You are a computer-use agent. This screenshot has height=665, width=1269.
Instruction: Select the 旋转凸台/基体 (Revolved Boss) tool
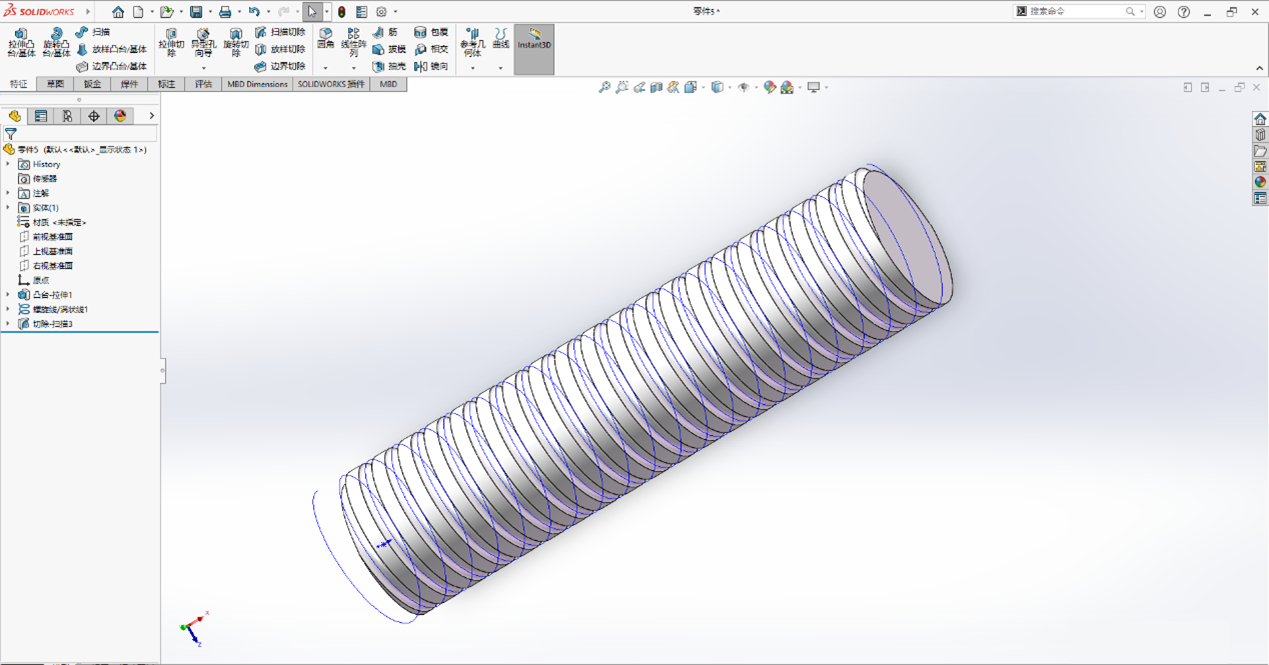(55, 42)
